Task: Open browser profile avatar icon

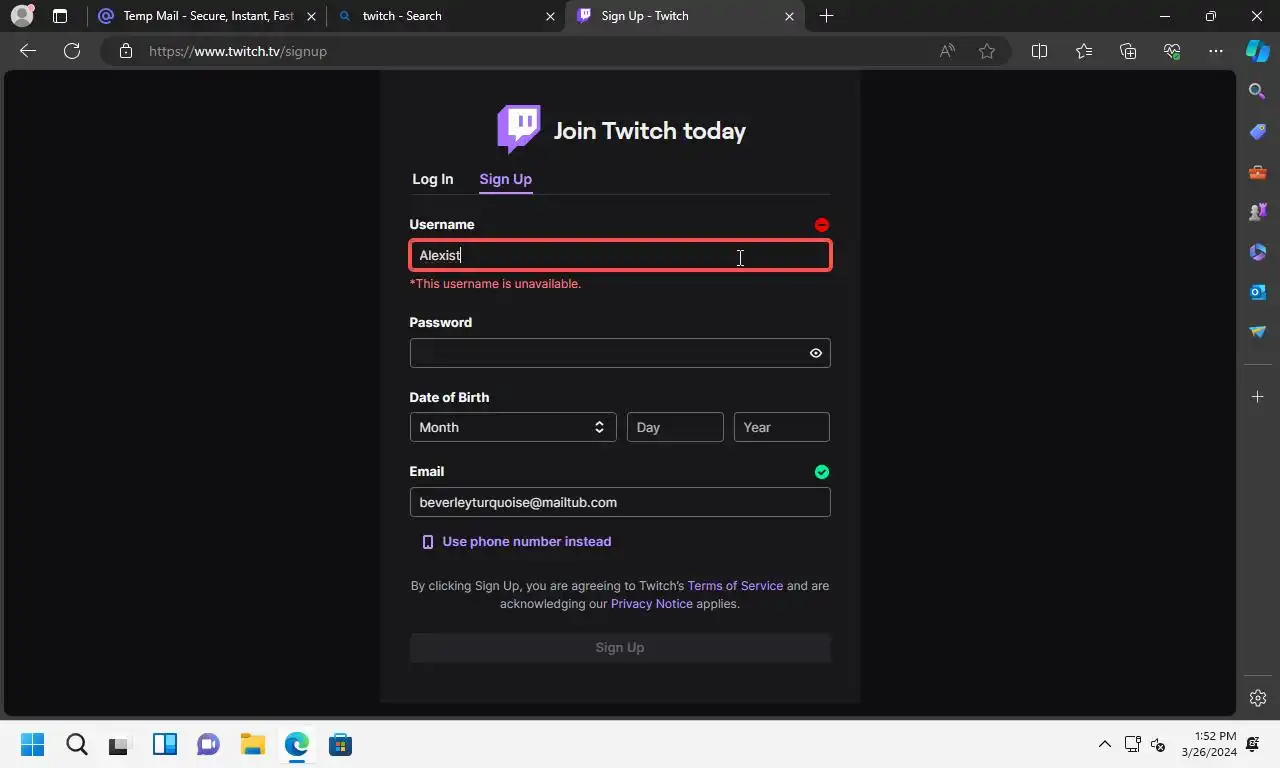Action: 21,16
